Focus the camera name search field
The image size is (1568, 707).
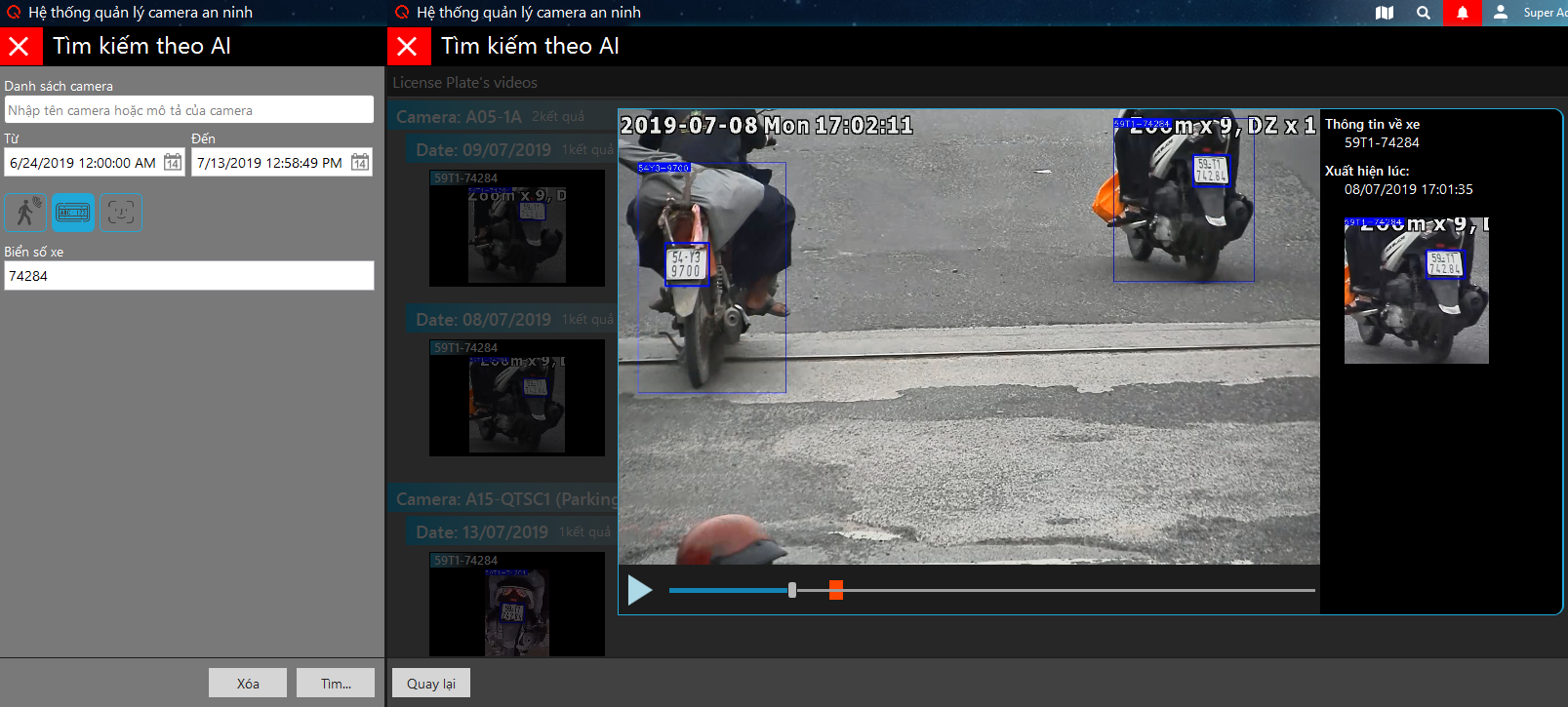pos(189,110)
